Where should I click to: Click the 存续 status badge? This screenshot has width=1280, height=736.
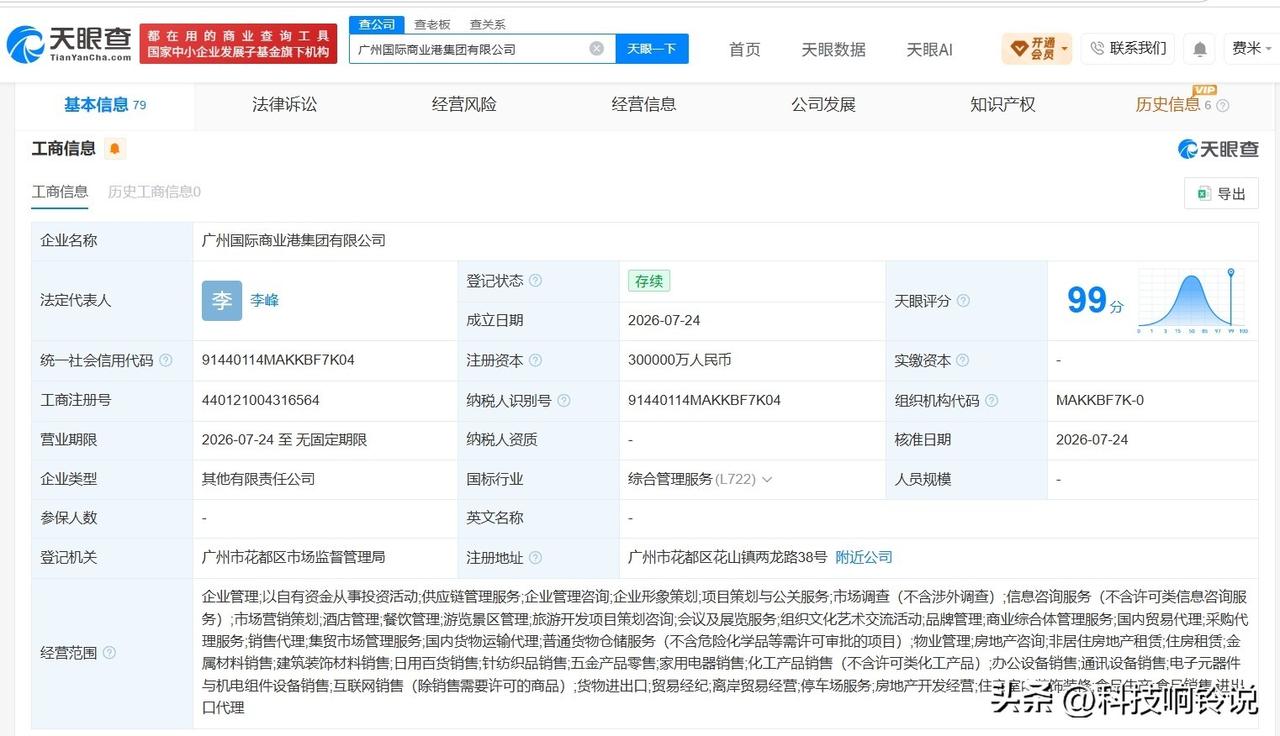(x=649, y=281)
